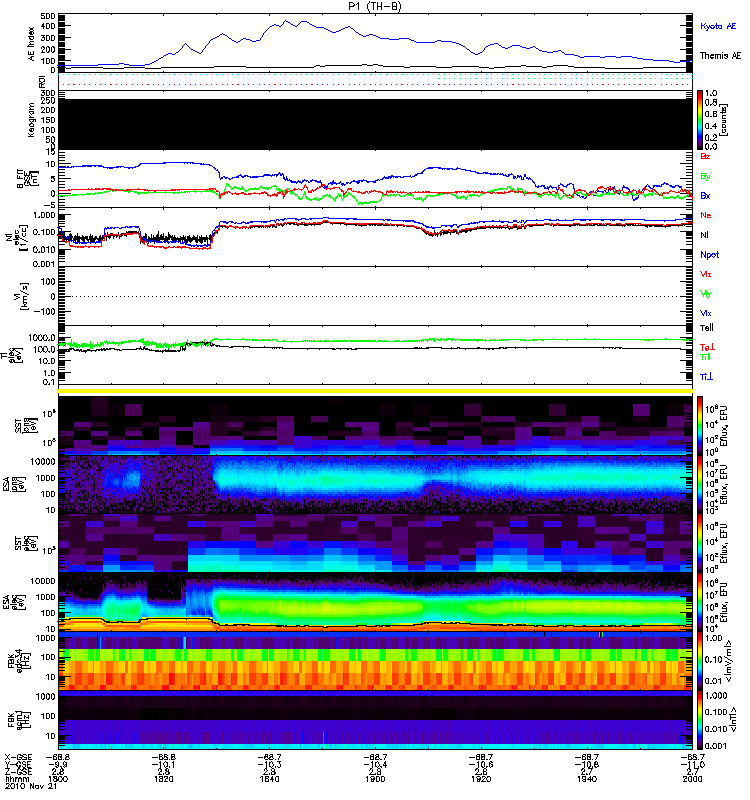750x800 pixels.
Task: Click the Y-GSE value -10.4
Action: 375,765
